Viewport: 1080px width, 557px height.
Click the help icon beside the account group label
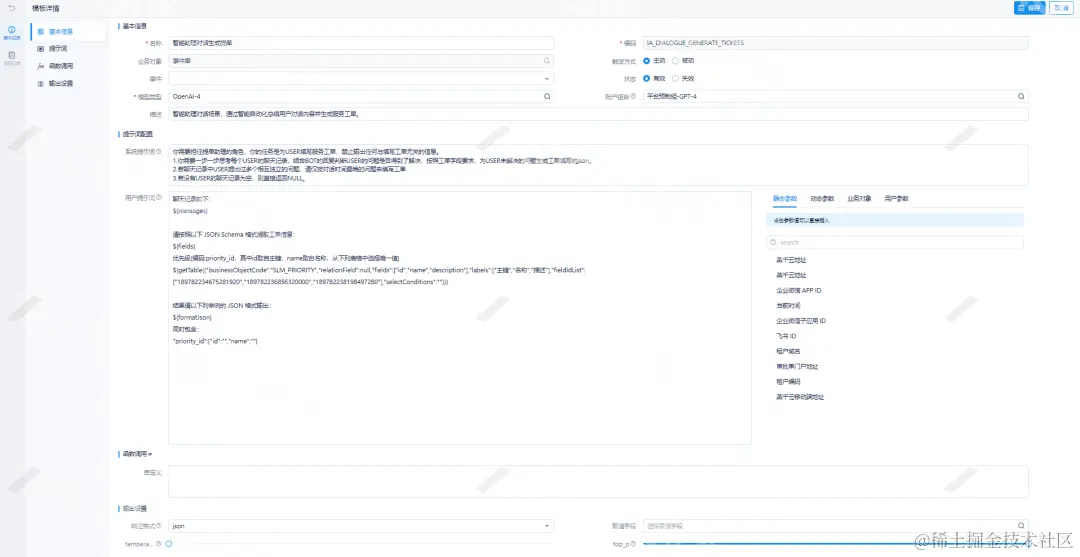point(633,96)
